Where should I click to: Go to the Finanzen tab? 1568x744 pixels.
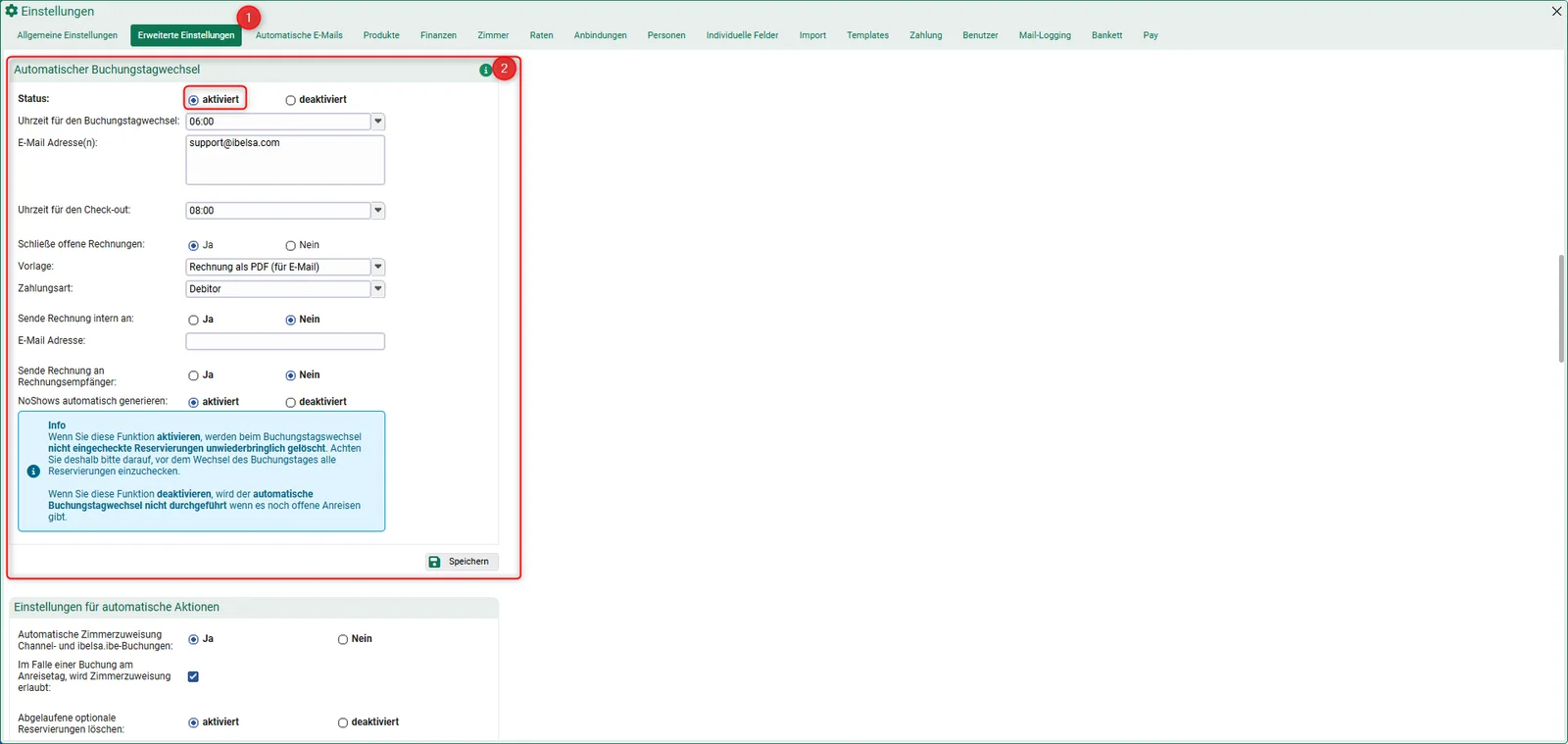[x=438, y=35]
